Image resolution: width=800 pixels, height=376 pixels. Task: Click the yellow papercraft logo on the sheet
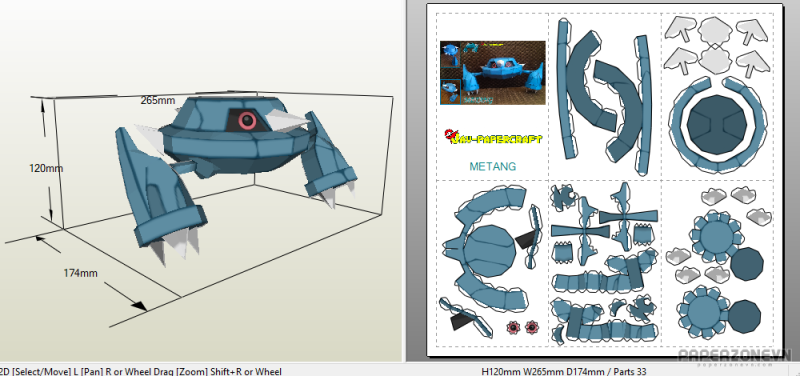(x=493, y=137)
